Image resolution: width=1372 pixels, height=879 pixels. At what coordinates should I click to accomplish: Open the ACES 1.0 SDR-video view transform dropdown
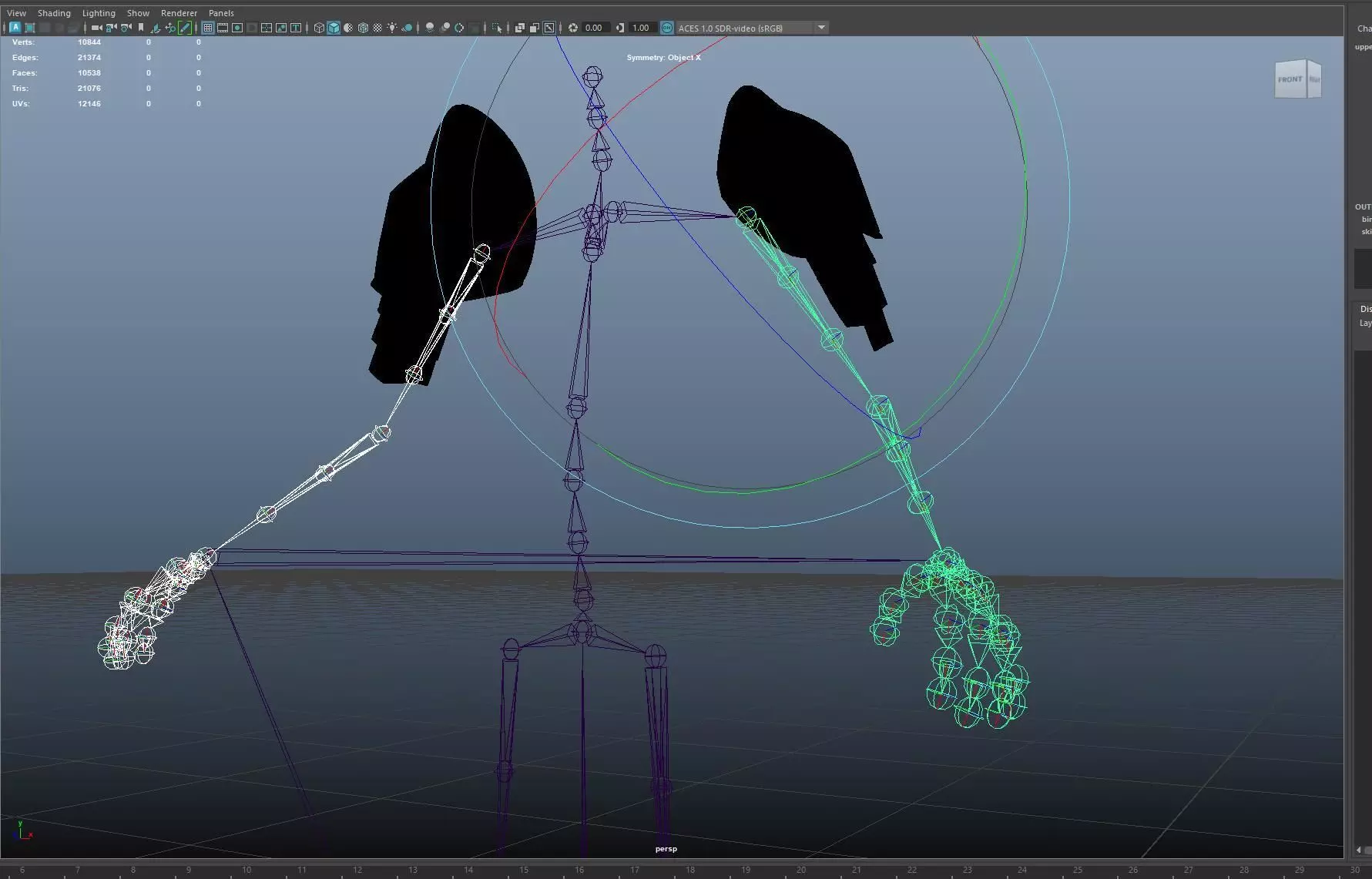click(x=752, y=28)
